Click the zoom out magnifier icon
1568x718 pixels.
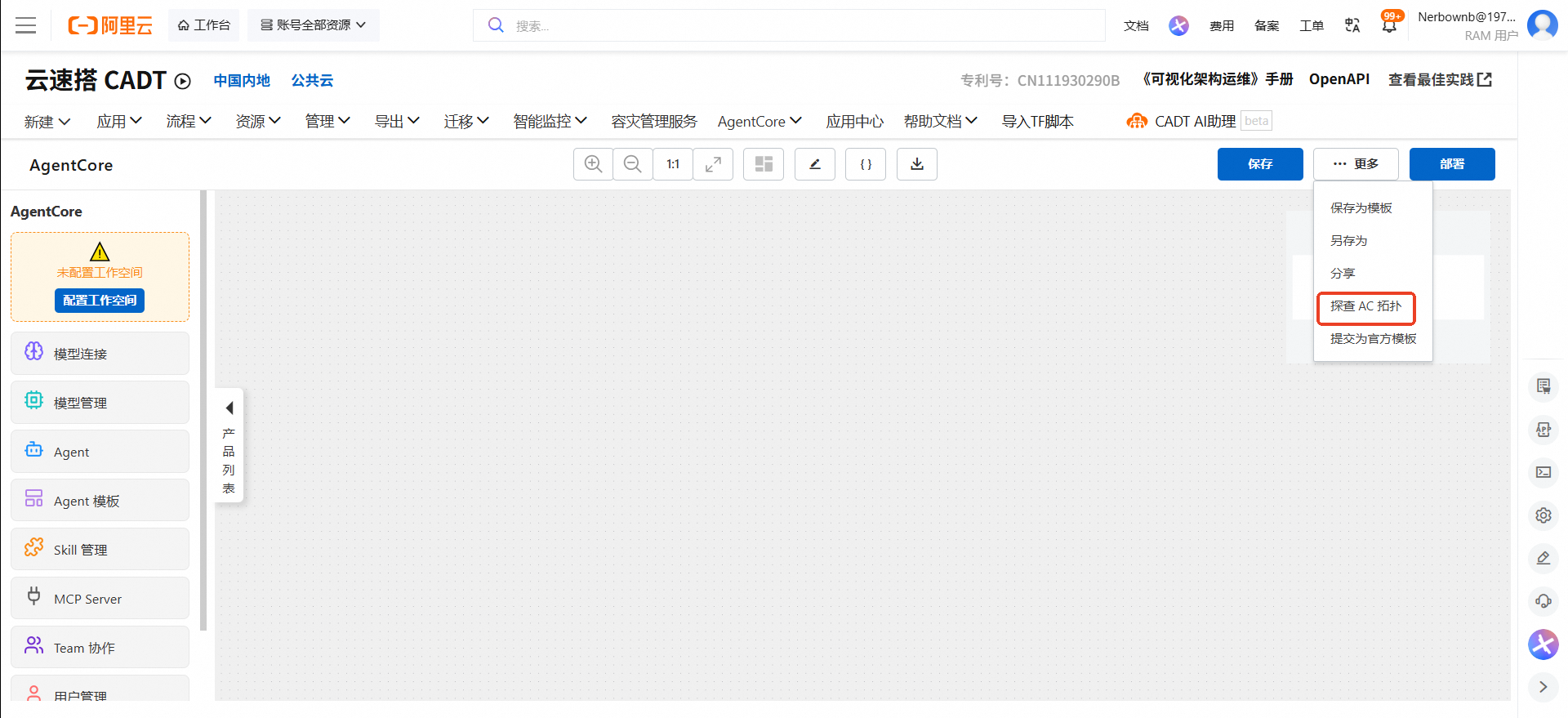tap(633, 164)
